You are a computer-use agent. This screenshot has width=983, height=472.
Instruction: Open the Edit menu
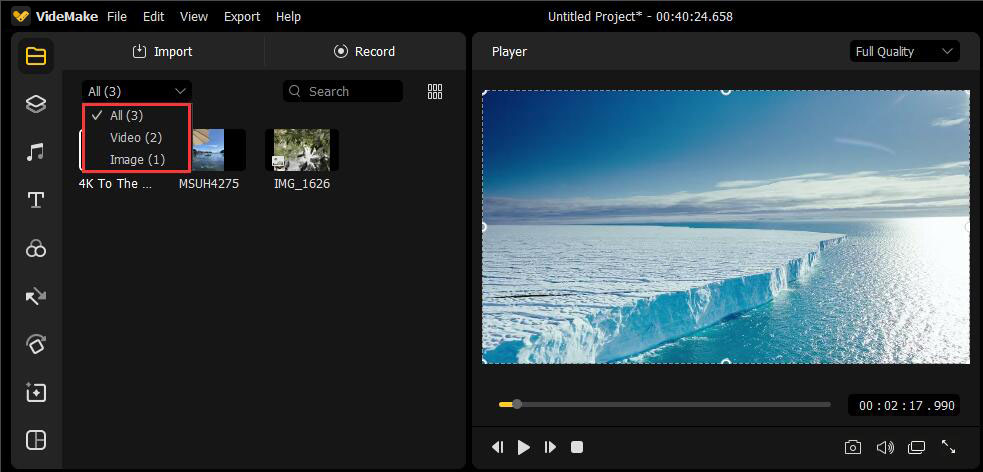[153, 17]
